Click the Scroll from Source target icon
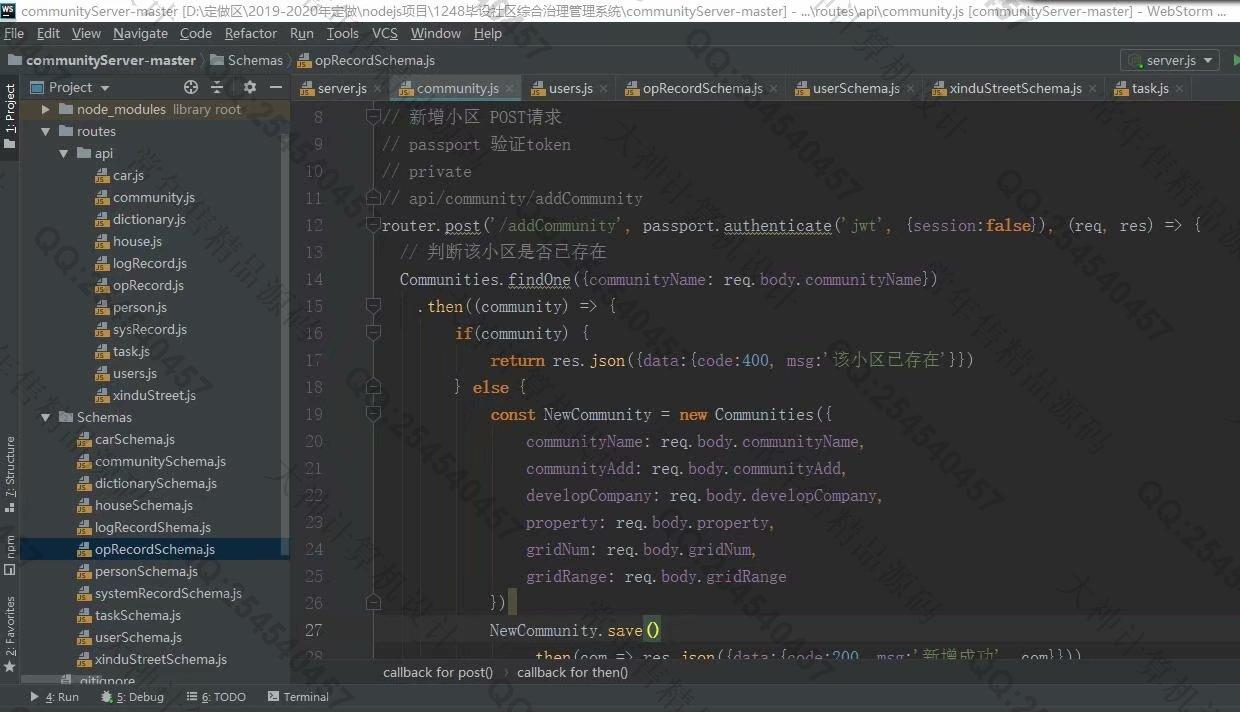This screenshot has width=1240, height=712. coord(191,88)
